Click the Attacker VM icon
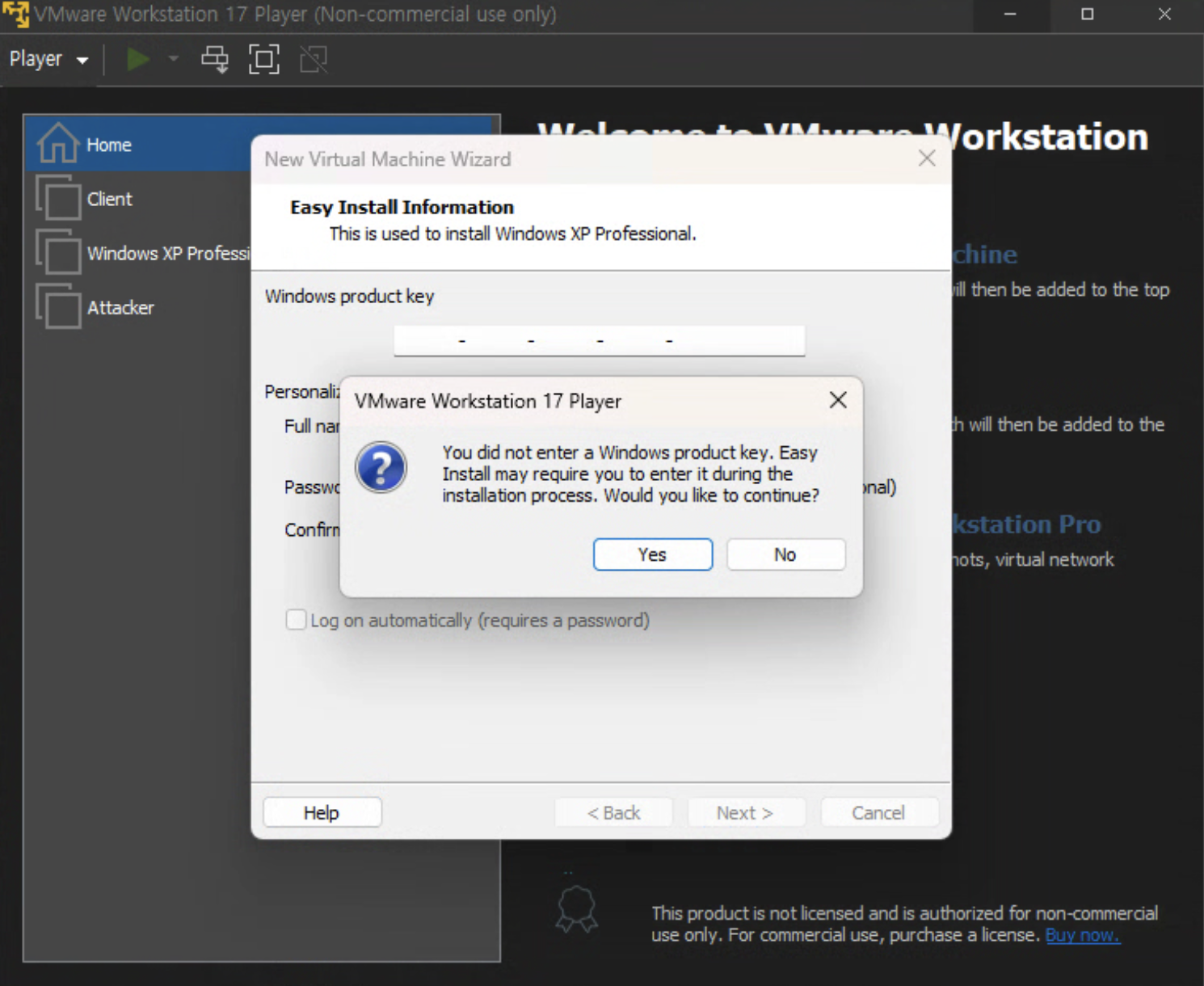Screen dimensions: 1204x986 (58, 305)
